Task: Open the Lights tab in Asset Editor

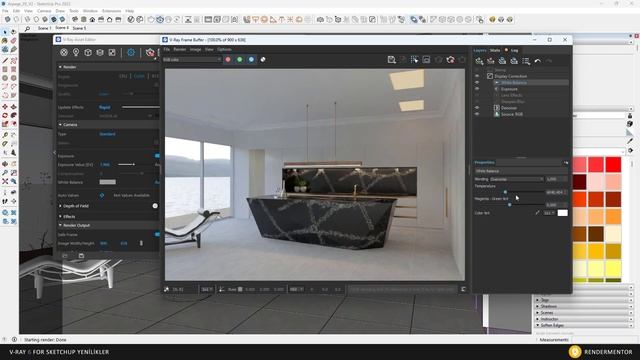Action: 76,53
